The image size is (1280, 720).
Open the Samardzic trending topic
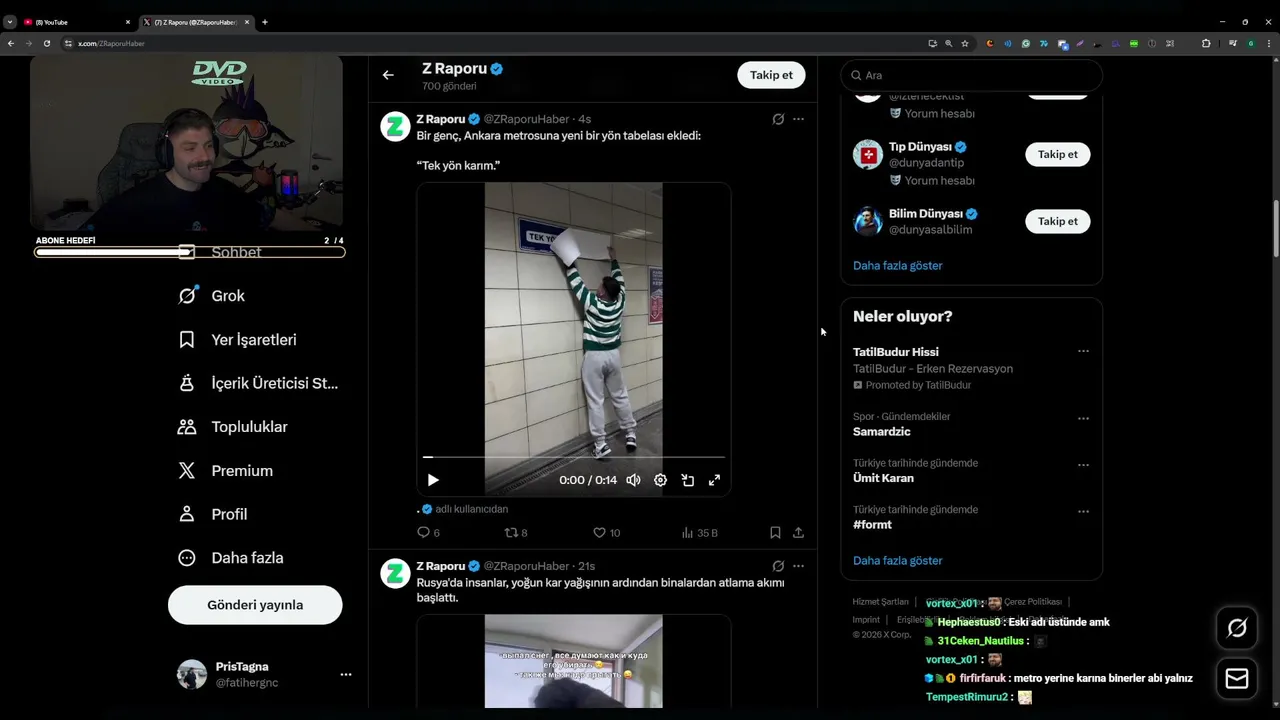pyautogui.click(x=881, y=432)
